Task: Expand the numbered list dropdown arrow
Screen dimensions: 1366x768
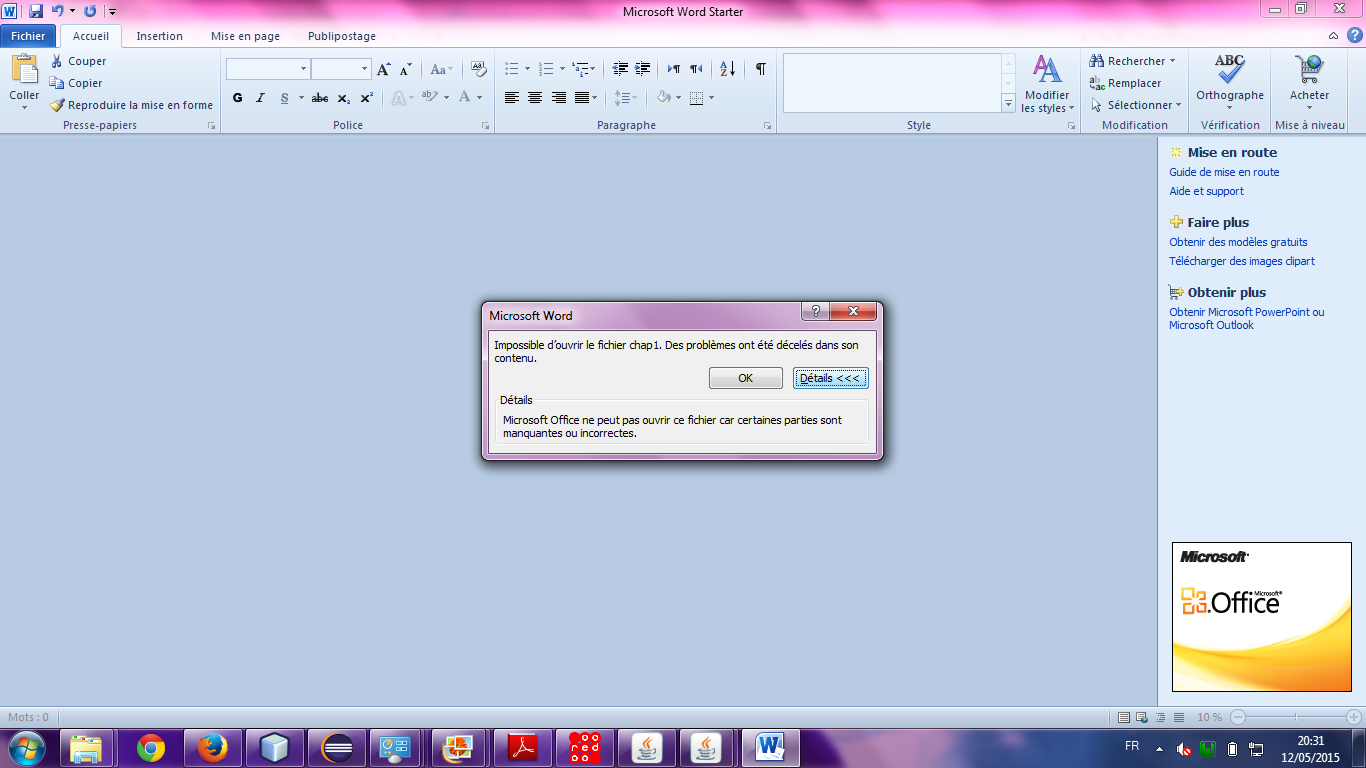Action: (x=562, y=69)
